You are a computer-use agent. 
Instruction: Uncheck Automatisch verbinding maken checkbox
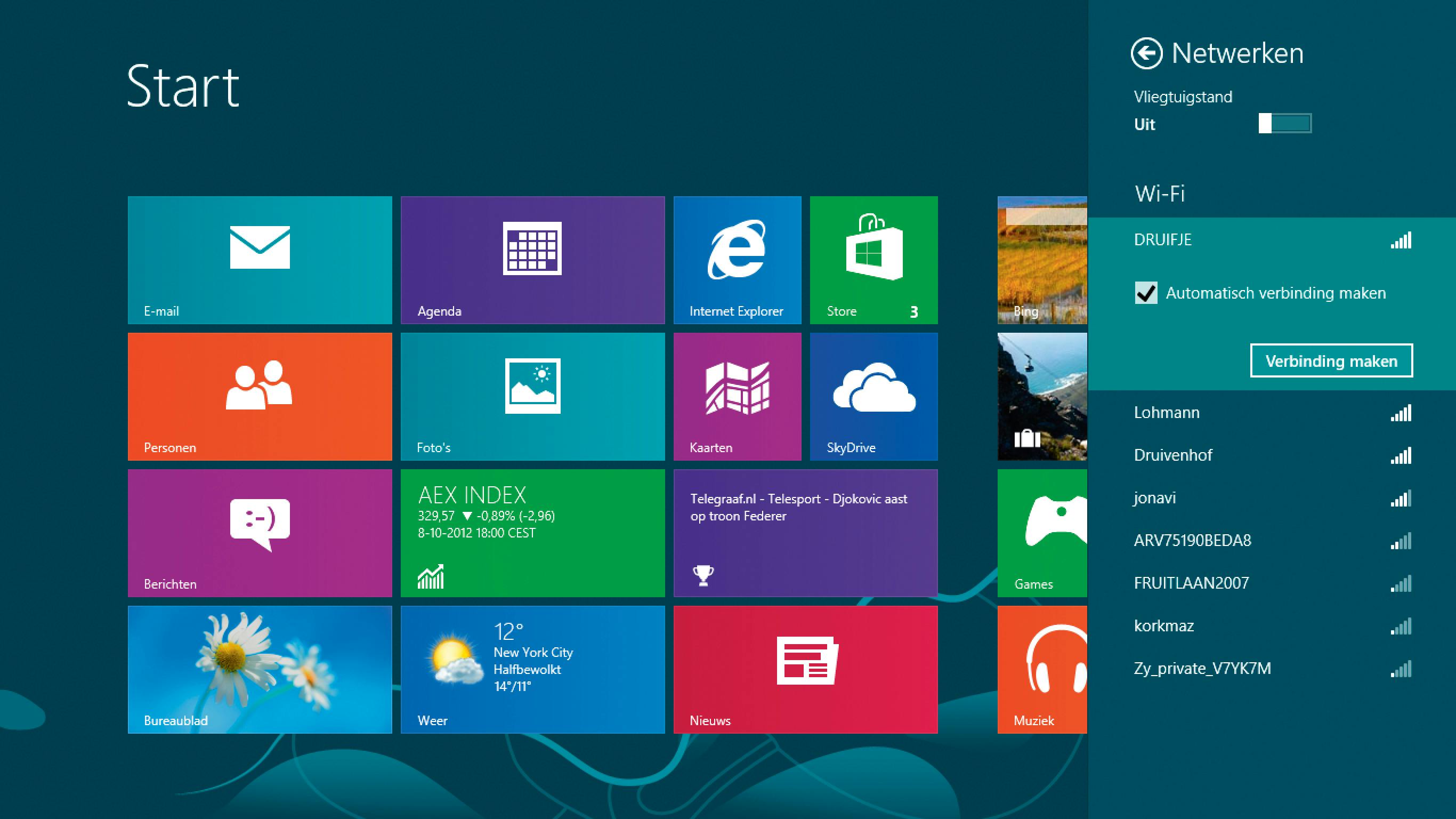1146,293
